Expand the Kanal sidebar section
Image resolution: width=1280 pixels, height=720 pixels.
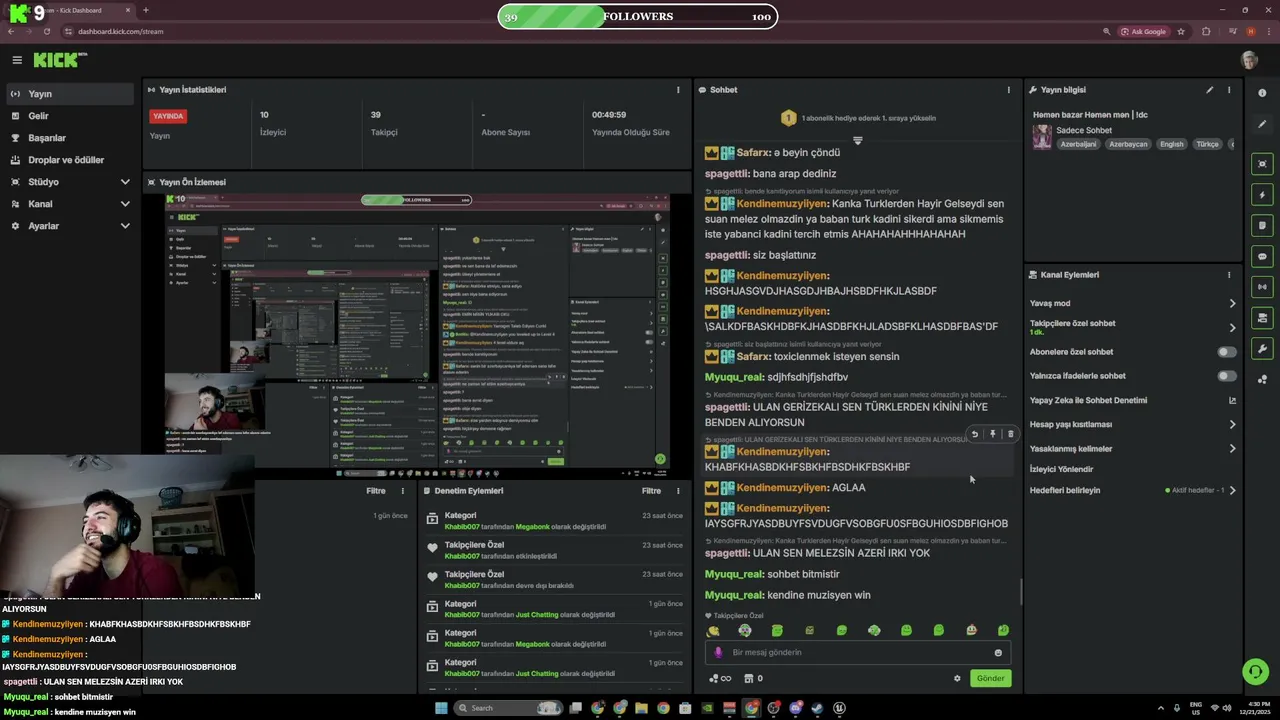pyautogui.click(x=125, y=204)
